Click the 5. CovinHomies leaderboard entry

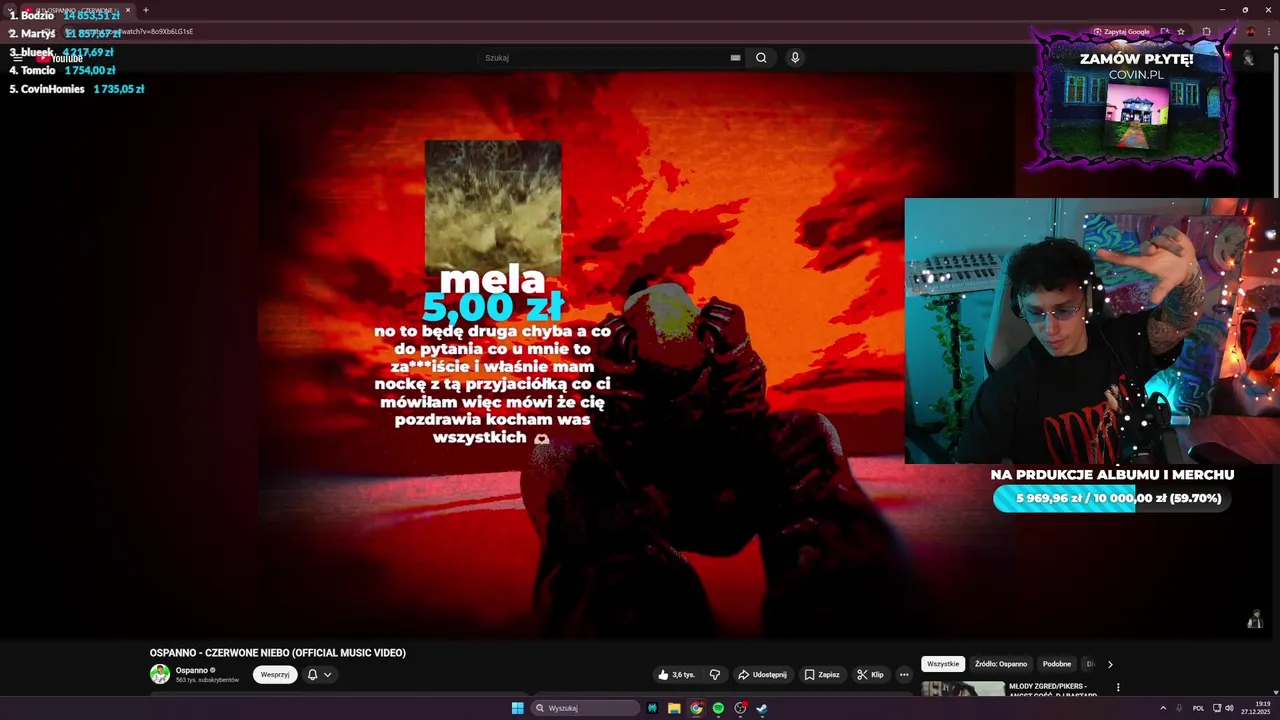tap(77, 89)
